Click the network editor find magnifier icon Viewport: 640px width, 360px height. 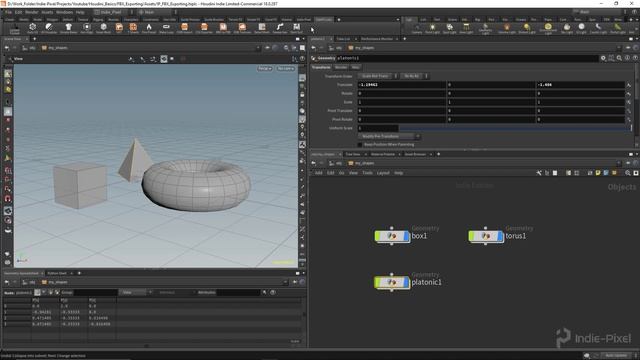[628, 173]
